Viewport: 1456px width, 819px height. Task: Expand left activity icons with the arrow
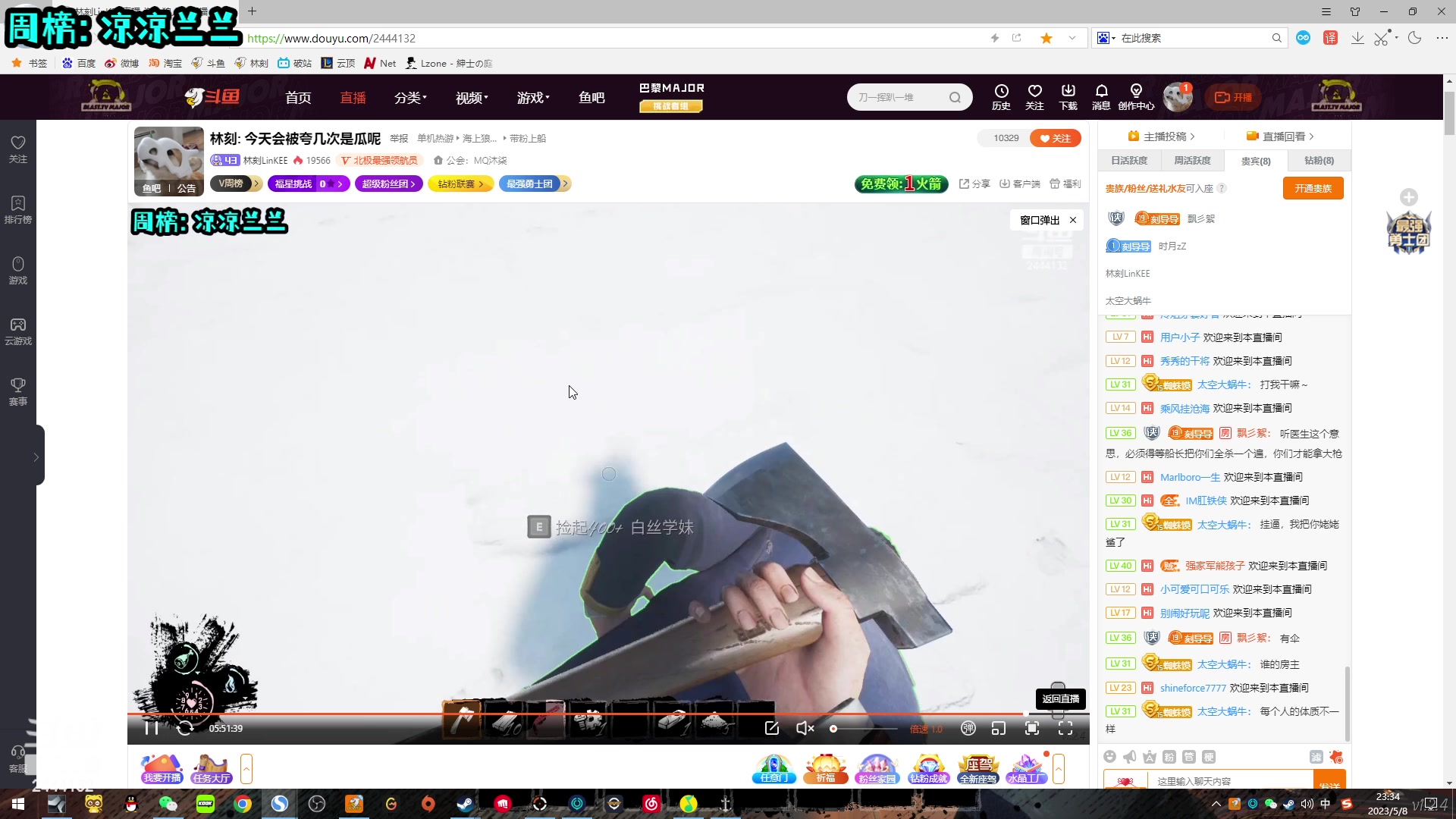click(246, 769)
